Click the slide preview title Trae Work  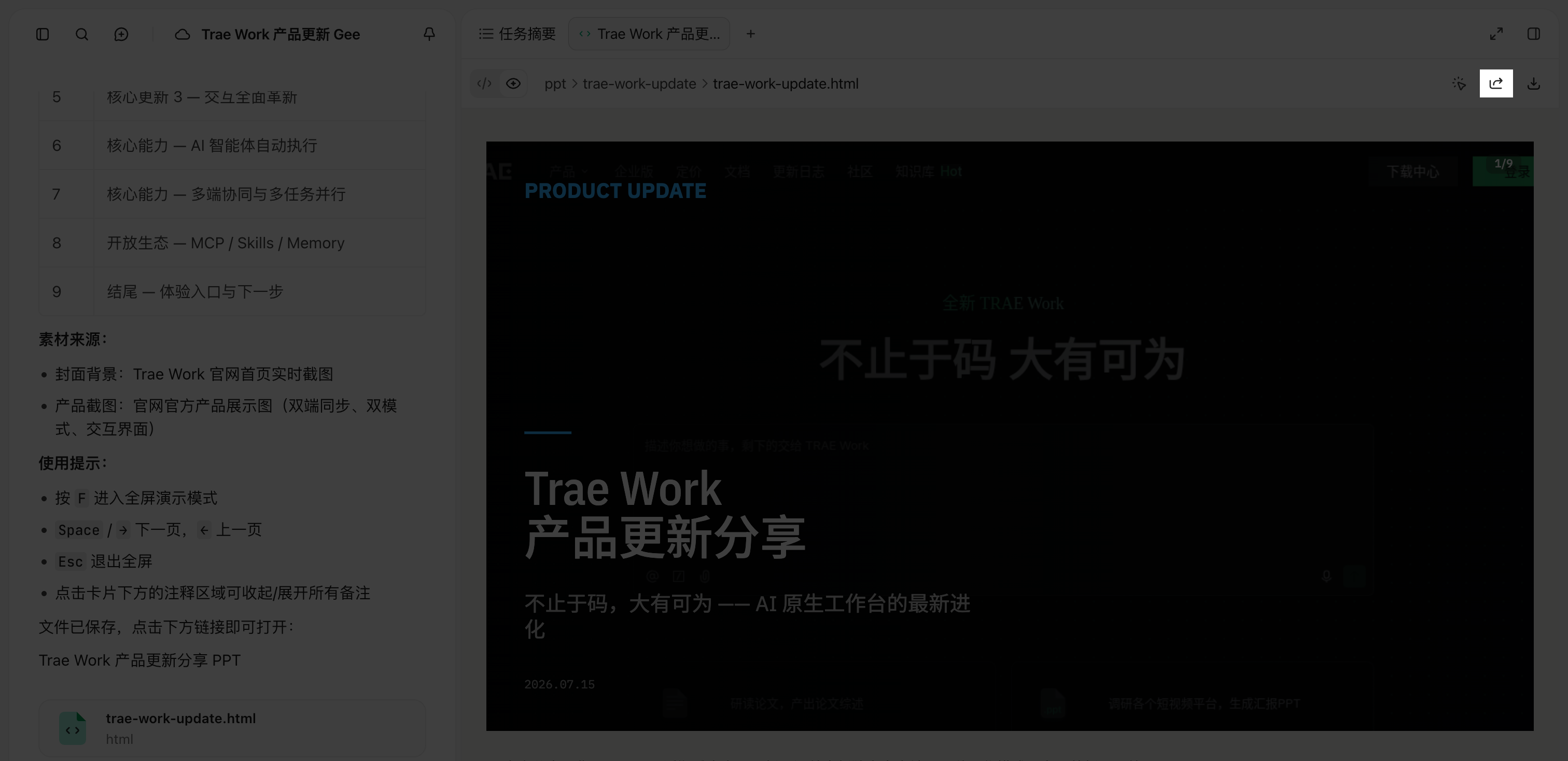[623, 488]
